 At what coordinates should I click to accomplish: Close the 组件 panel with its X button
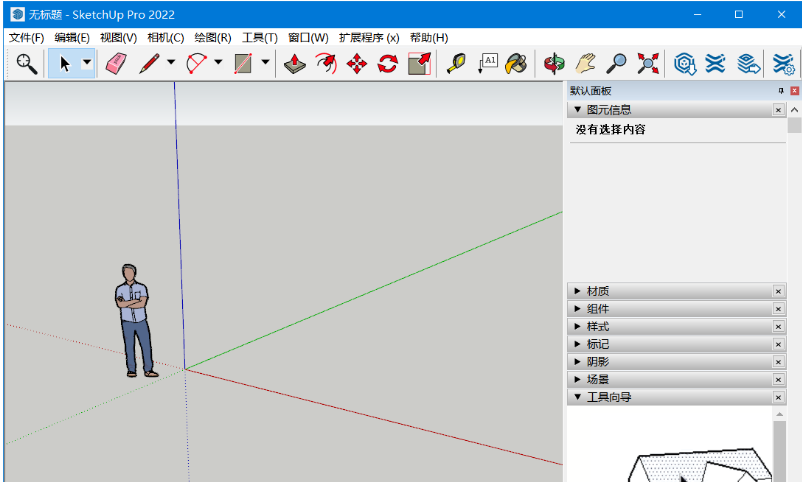[779, 309]
